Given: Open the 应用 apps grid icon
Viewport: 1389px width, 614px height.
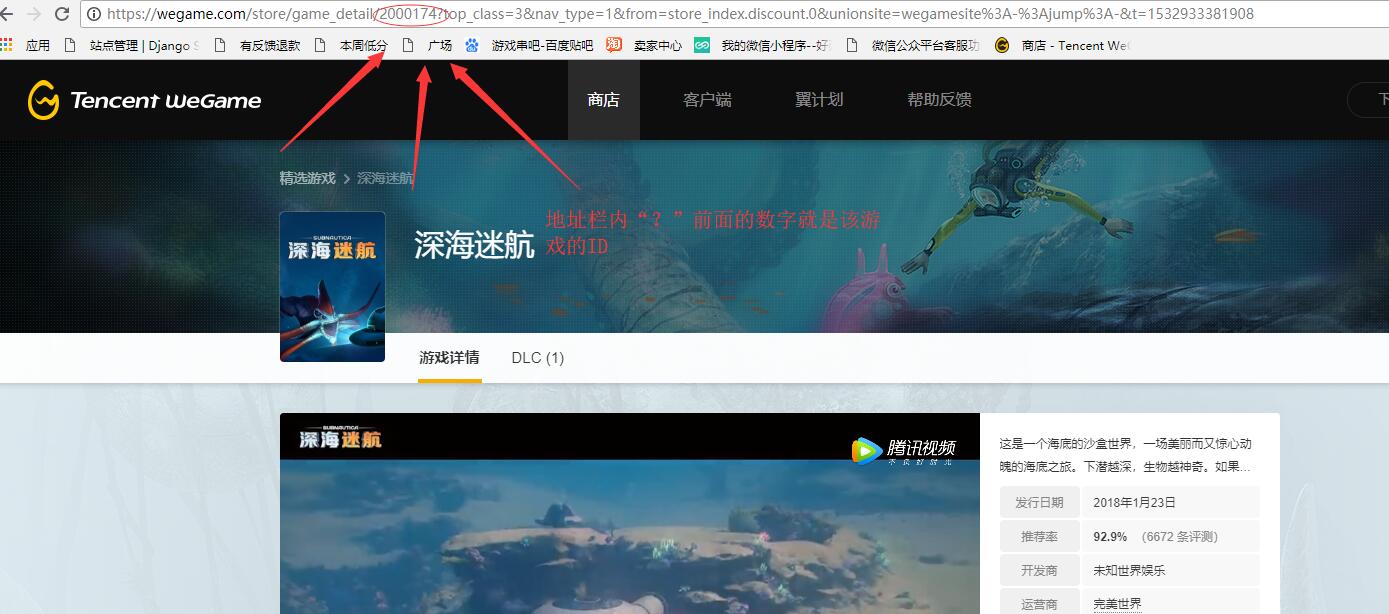Looking at the screenshot, I should pyautogui.click(x=7, y=45).
